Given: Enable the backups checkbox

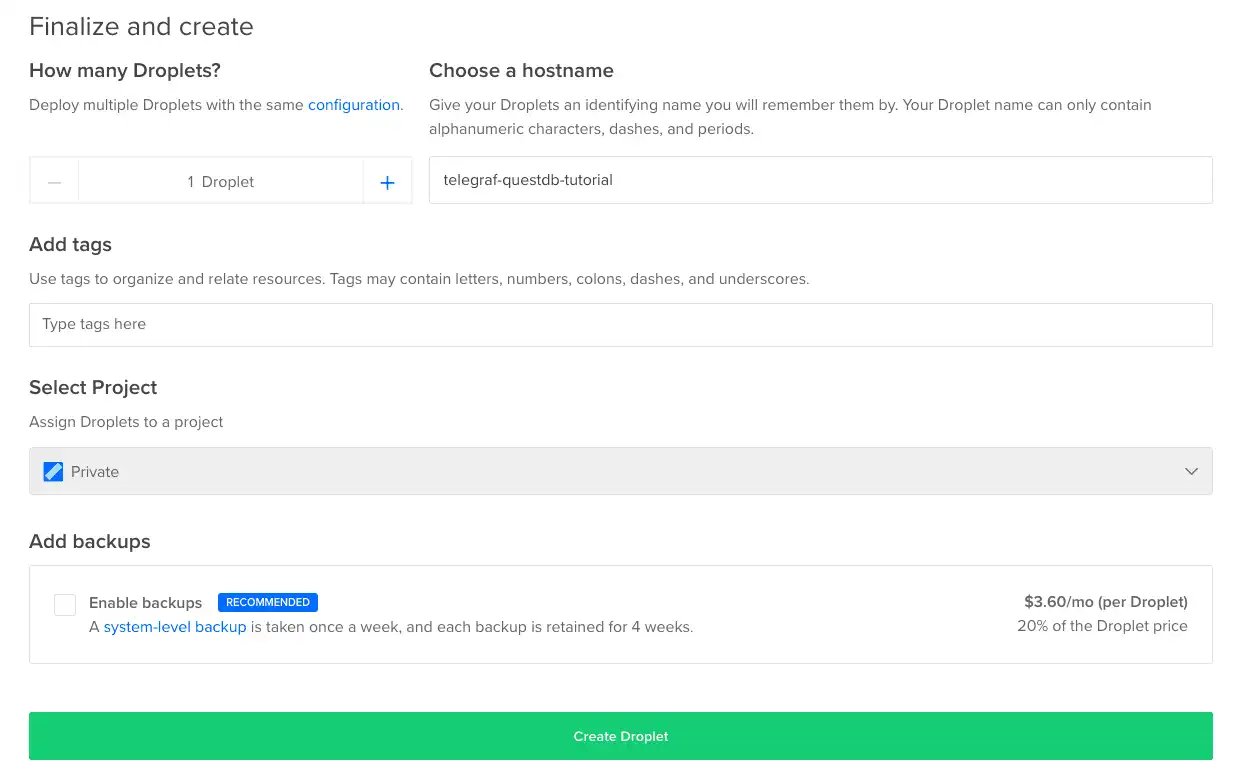Looking at the screenshot, I should coord(64,604).
